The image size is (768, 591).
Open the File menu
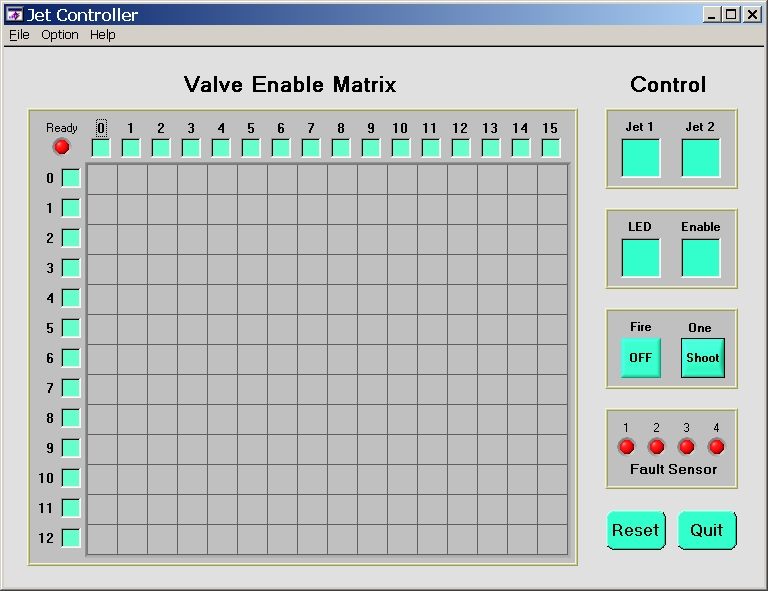click(19, 35)
